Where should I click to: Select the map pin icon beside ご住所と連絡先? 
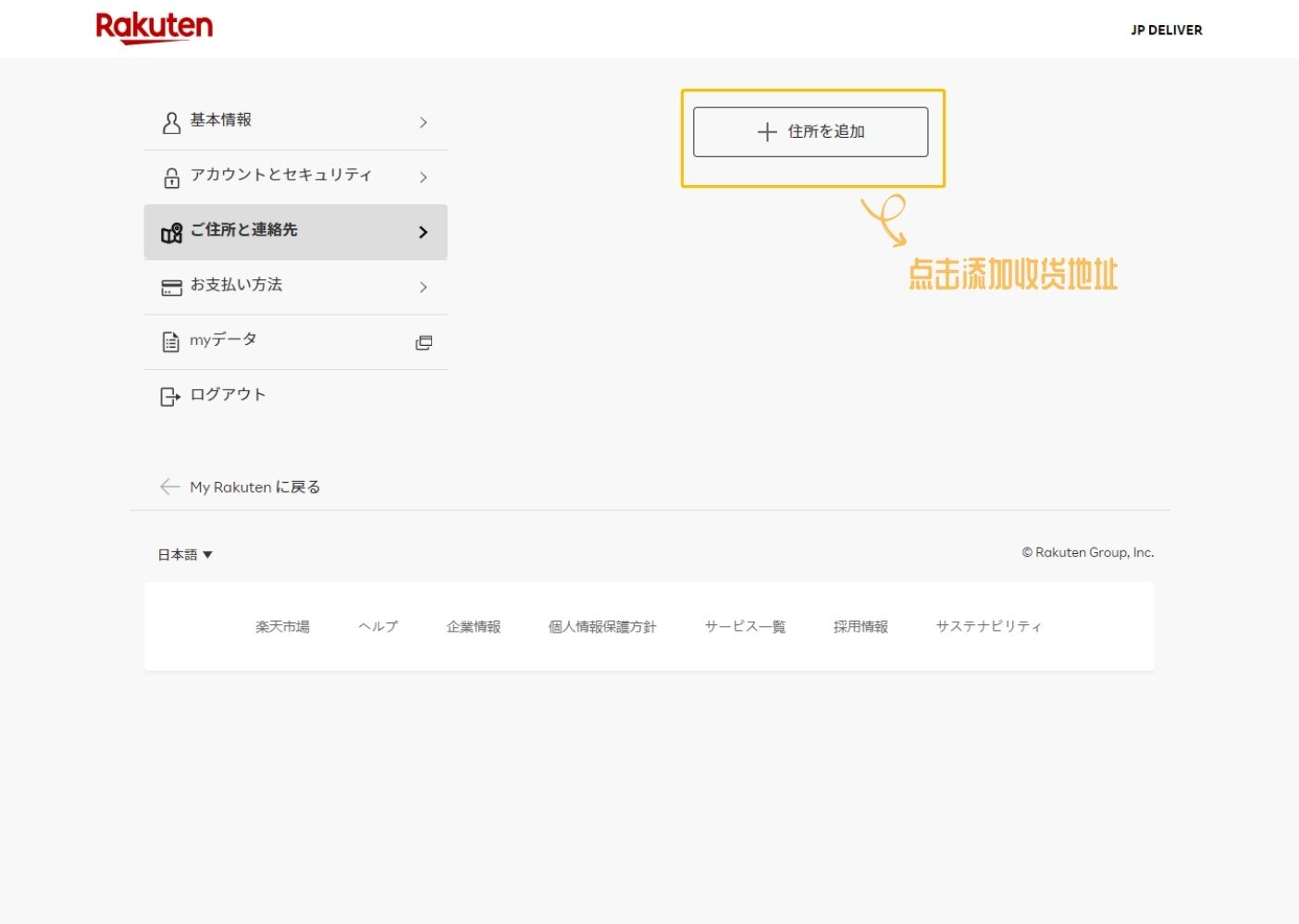(171, 233)
